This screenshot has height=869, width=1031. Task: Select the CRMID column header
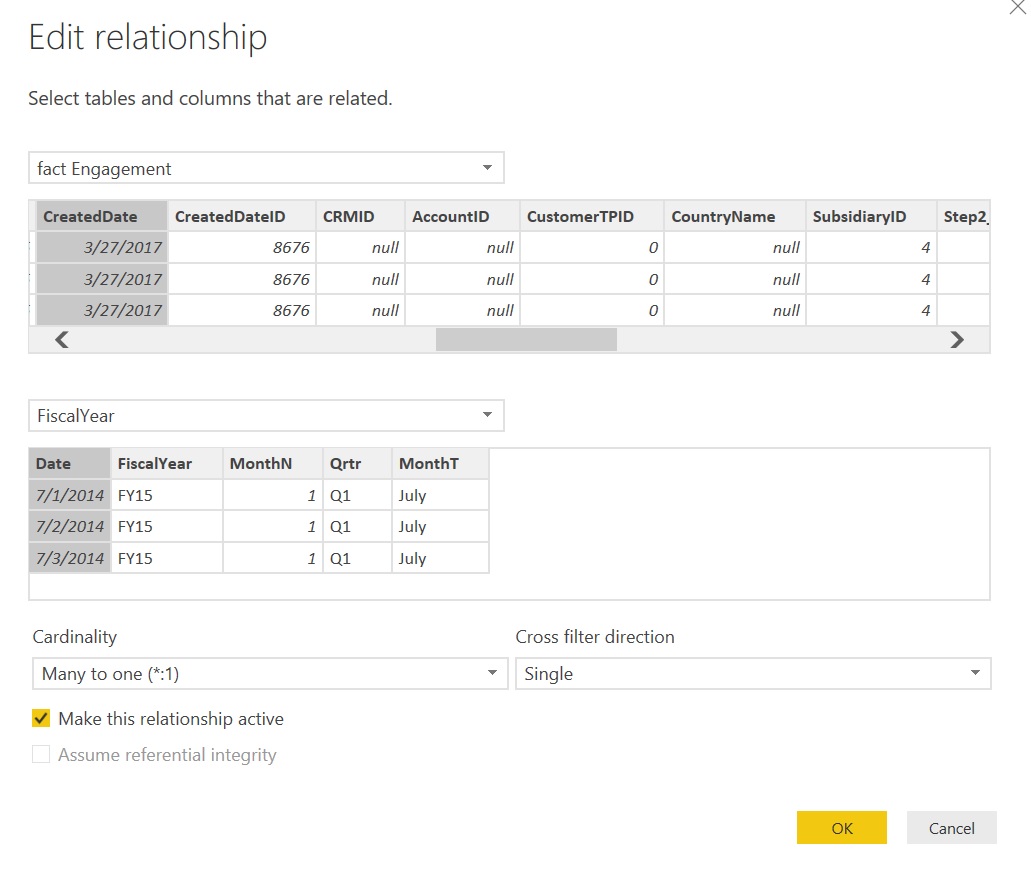point(360,216)
